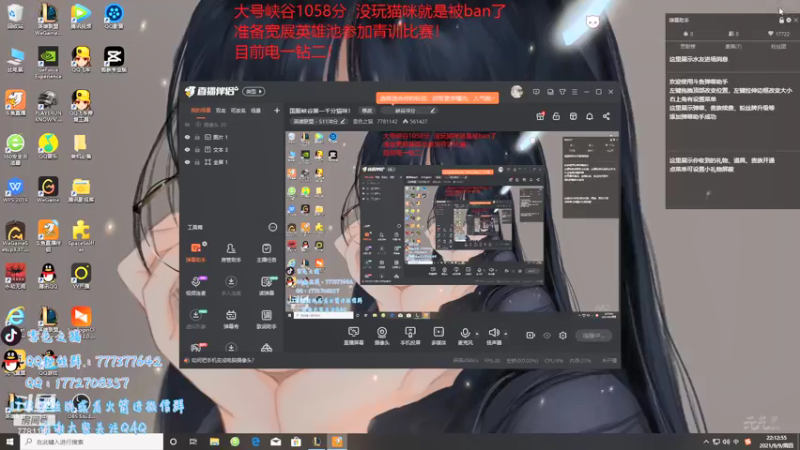
Task: Open streaming settings gear icon
Action: coord(563,335)
